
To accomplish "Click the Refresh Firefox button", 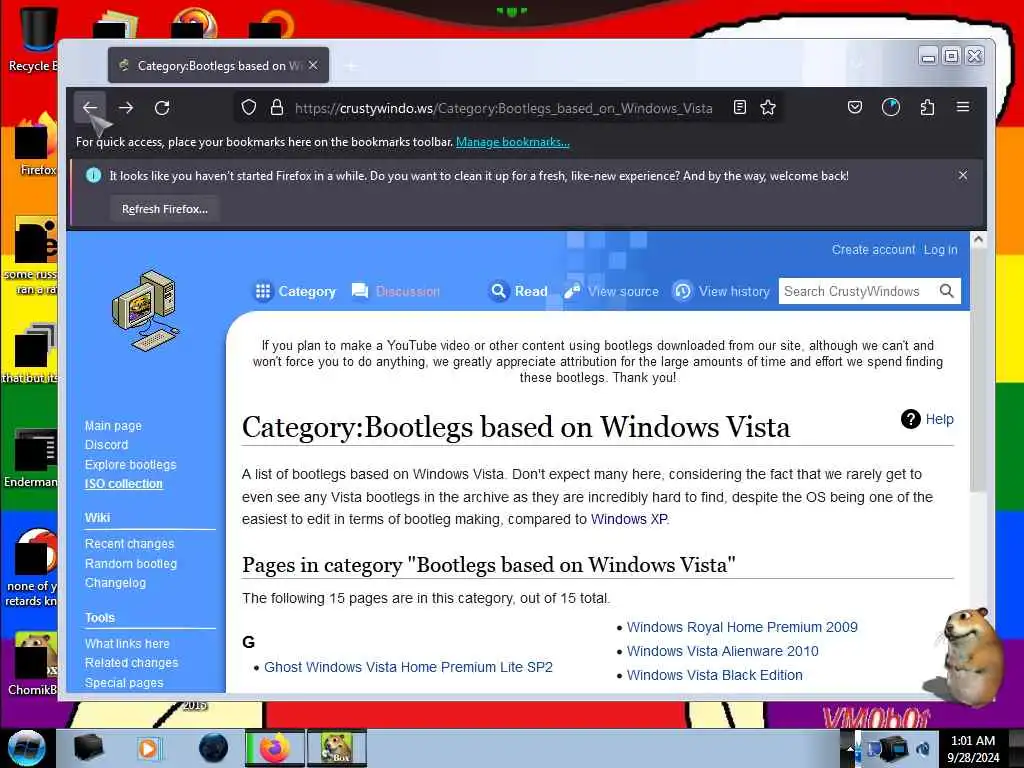I will [x=165, y=209].
